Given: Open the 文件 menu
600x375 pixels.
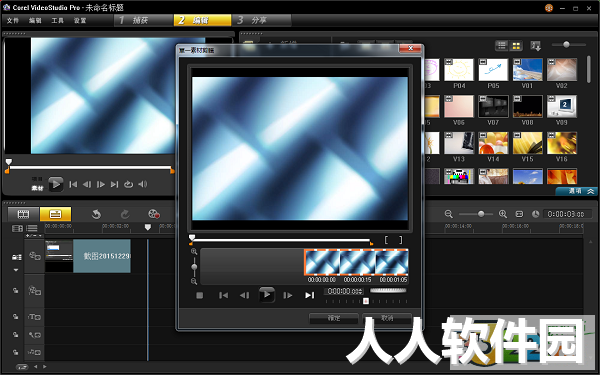Looking at the screenshot, I should tap(13, 21).
